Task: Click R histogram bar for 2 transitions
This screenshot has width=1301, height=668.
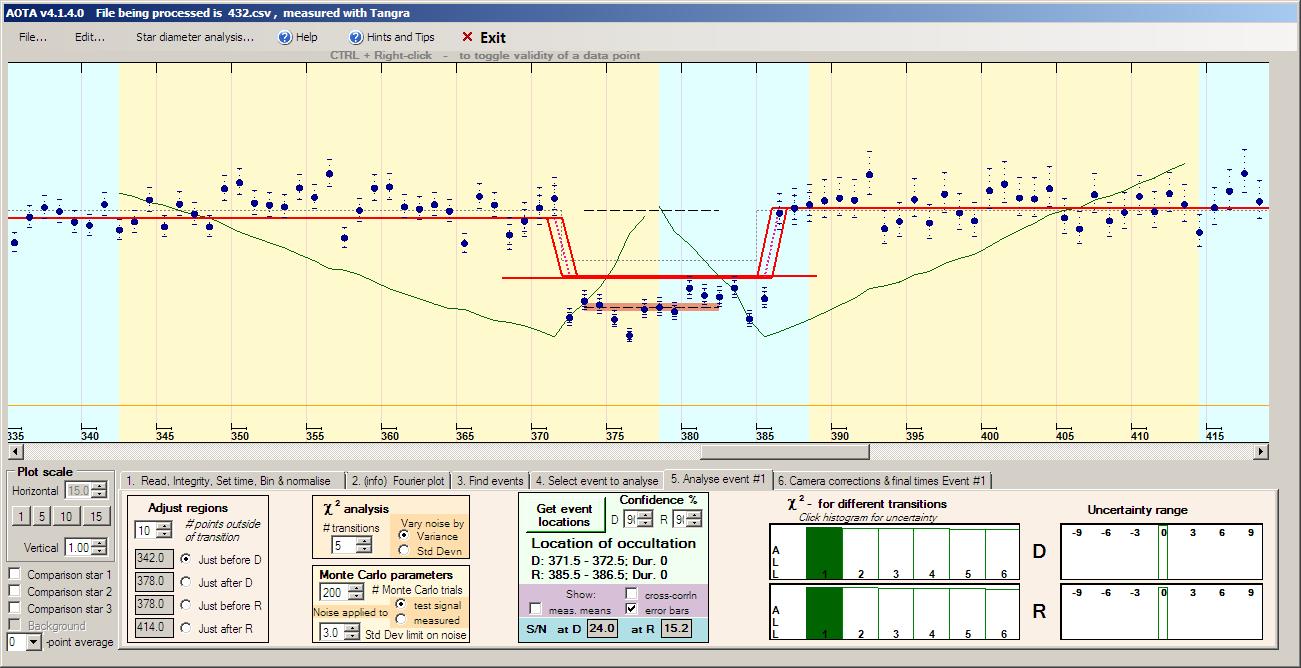Action: (x=860, y=613)
